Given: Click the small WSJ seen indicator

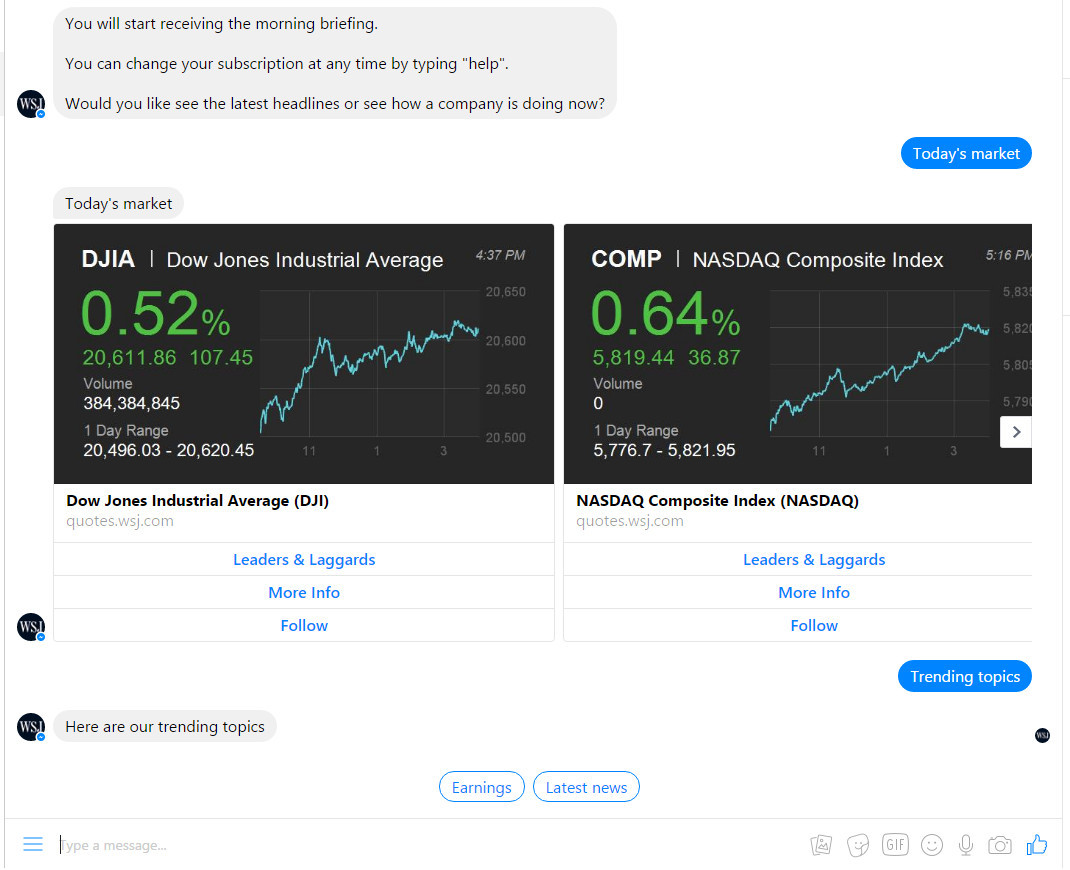Looking at the screenshot, I should pos(1042,735).
